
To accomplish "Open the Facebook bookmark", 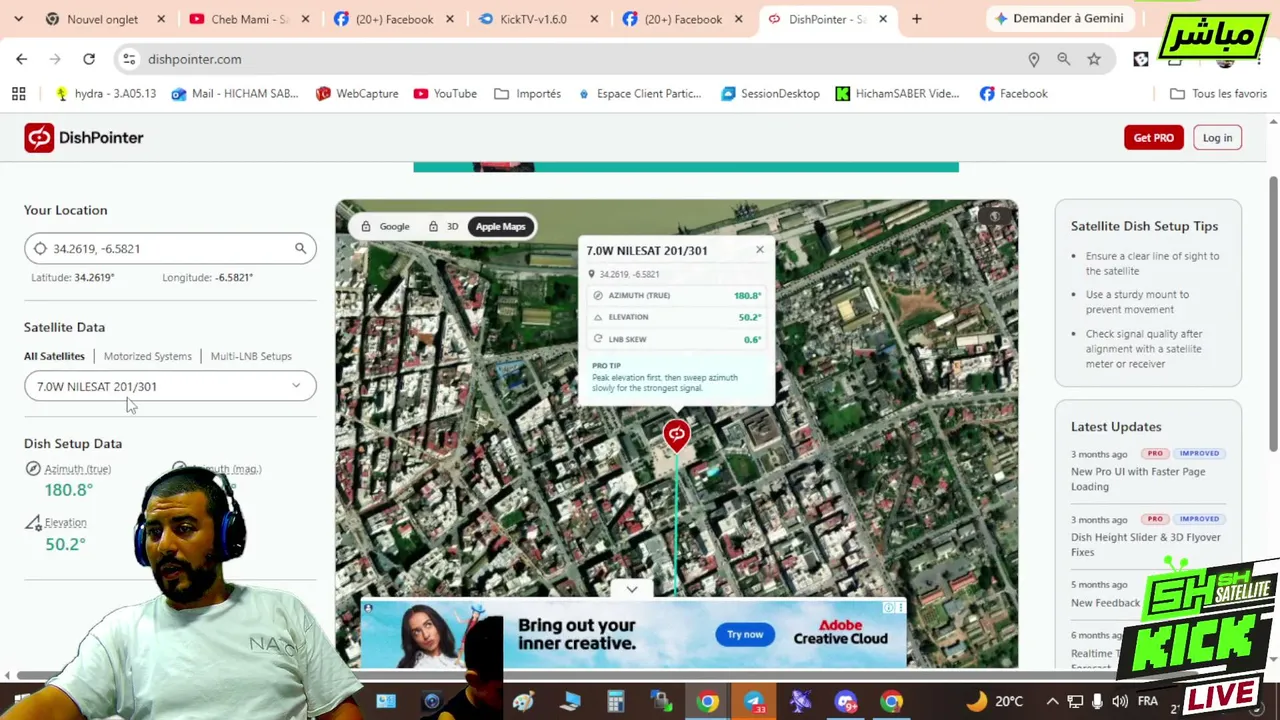I will pos(1013,93).
